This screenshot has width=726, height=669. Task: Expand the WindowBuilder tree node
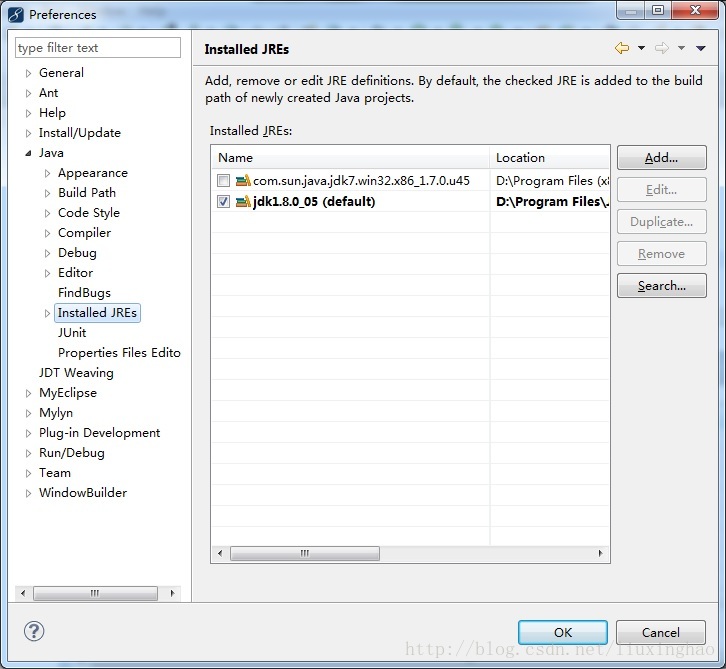click(x=29, y=494)
